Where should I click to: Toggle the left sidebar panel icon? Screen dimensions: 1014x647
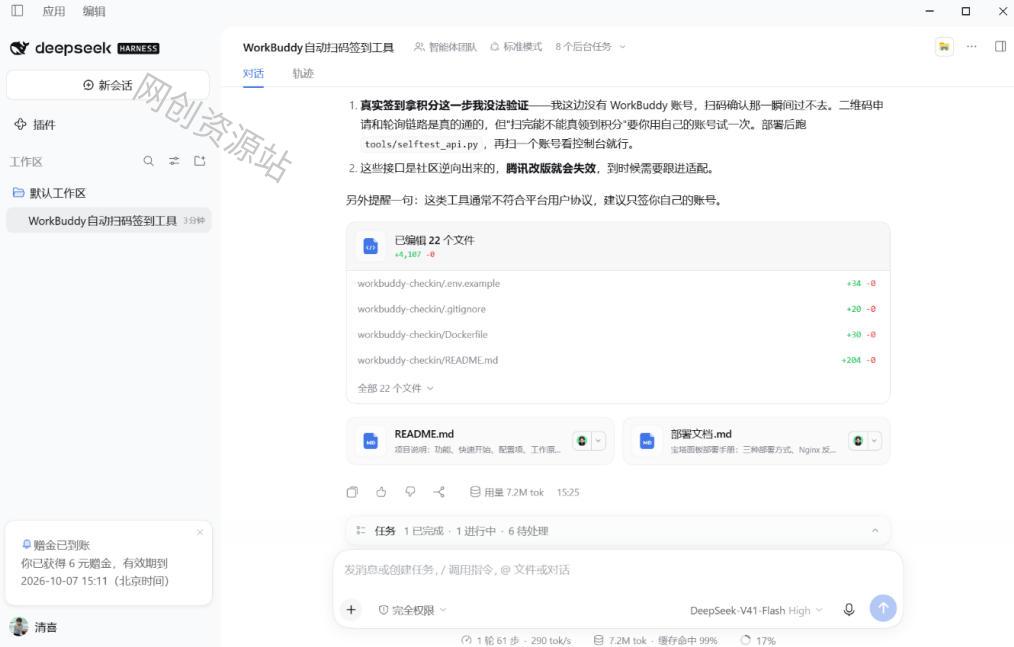pos(17,10)
